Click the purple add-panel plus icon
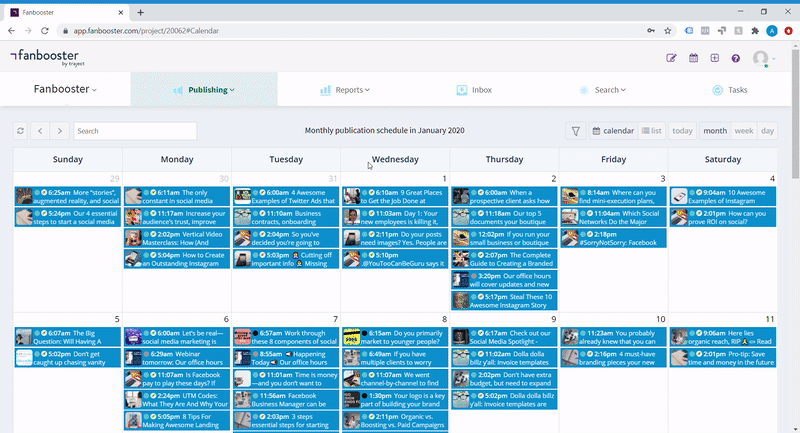Viewport: 800px width, 433px height. tap(715, 58)
